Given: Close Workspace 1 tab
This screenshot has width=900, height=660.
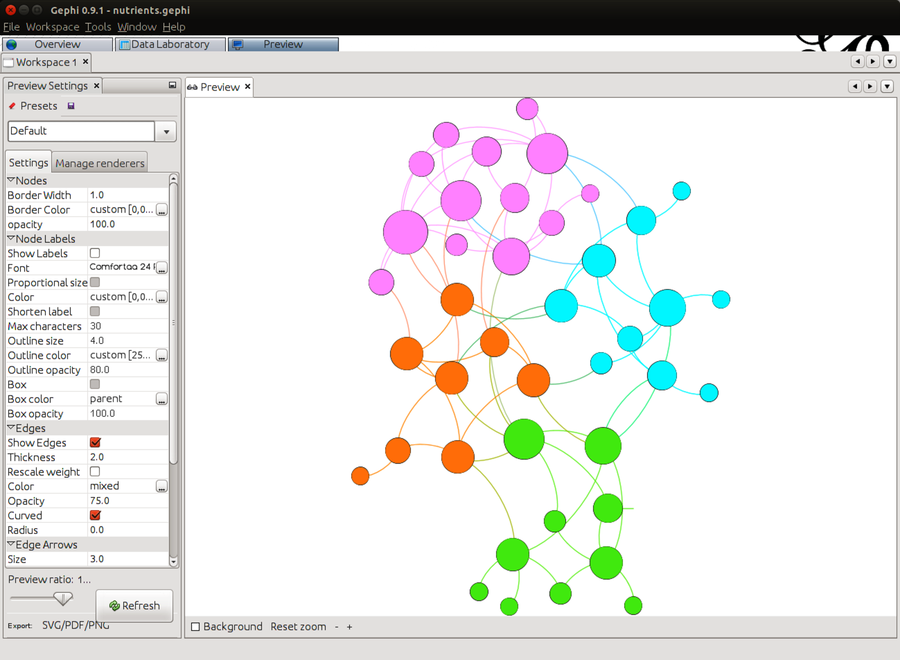Looking at the screenshot, I should (x=86, y=61).
